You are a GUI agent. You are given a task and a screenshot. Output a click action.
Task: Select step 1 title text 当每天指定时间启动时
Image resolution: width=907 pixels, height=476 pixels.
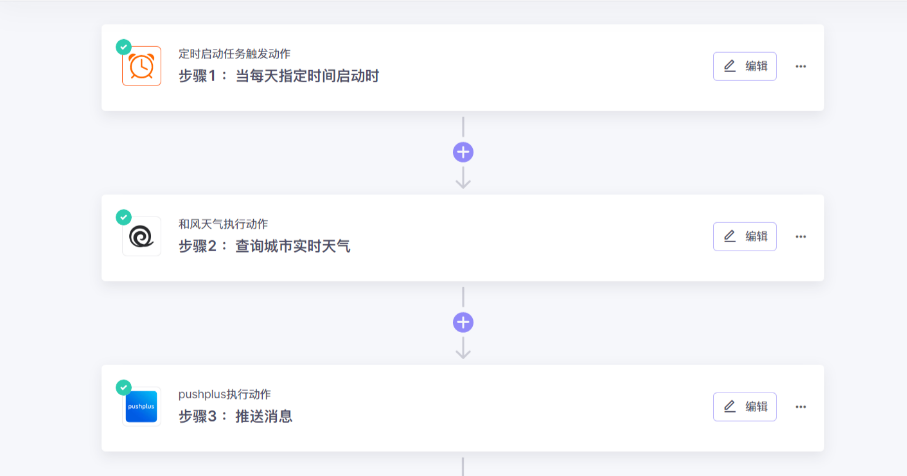click(306, 76)
